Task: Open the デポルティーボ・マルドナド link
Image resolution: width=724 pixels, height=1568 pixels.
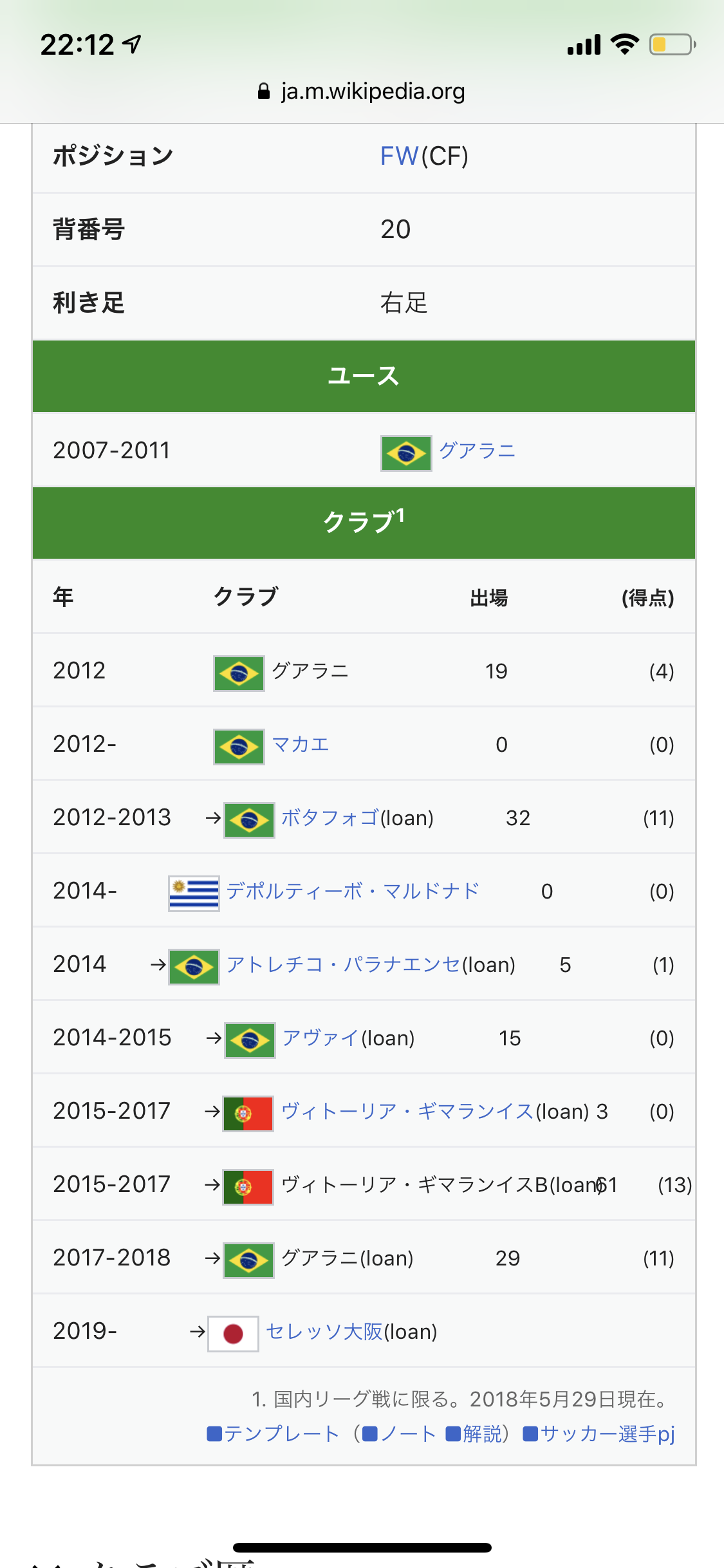Action: point(353,891)
